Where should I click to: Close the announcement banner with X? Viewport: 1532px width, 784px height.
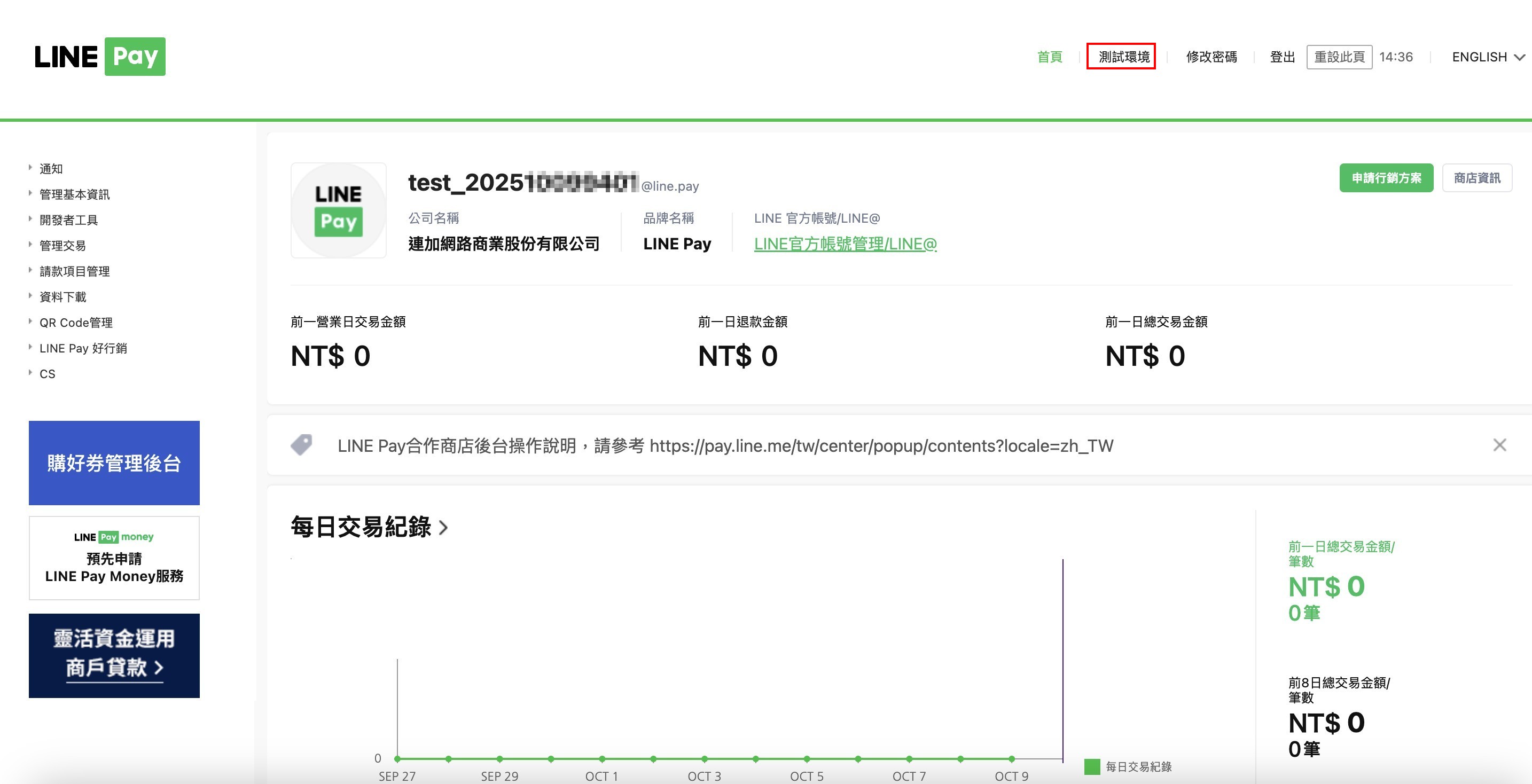coord(1499,445)
